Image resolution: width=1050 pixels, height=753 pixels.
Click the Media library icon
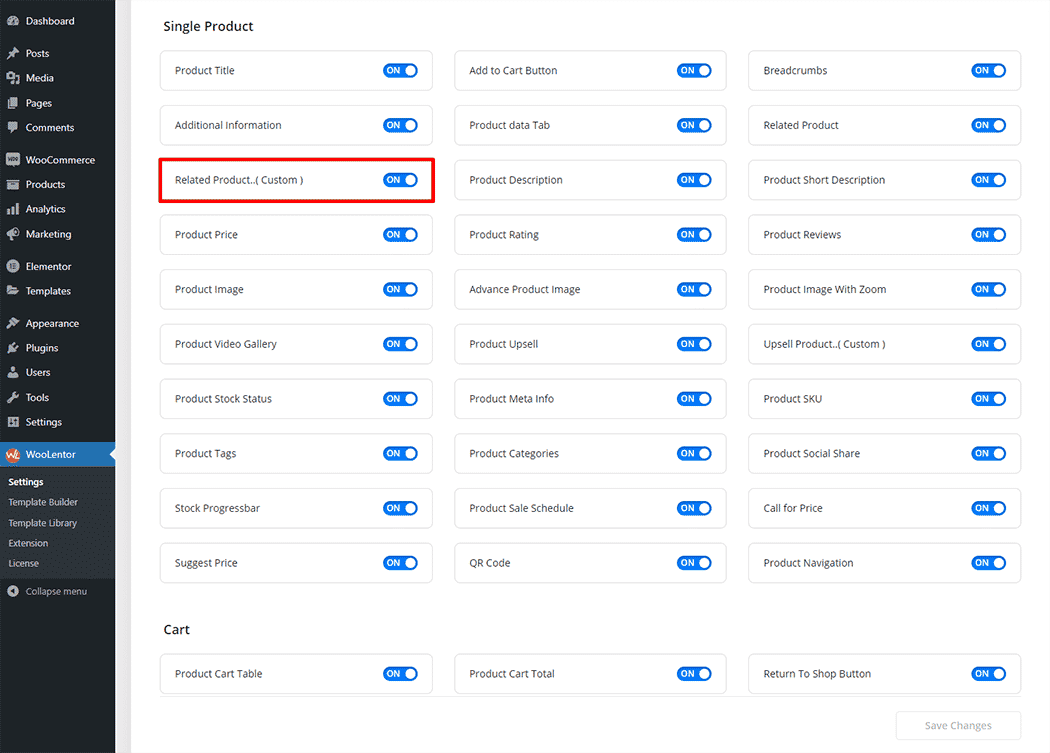[12, 78]
